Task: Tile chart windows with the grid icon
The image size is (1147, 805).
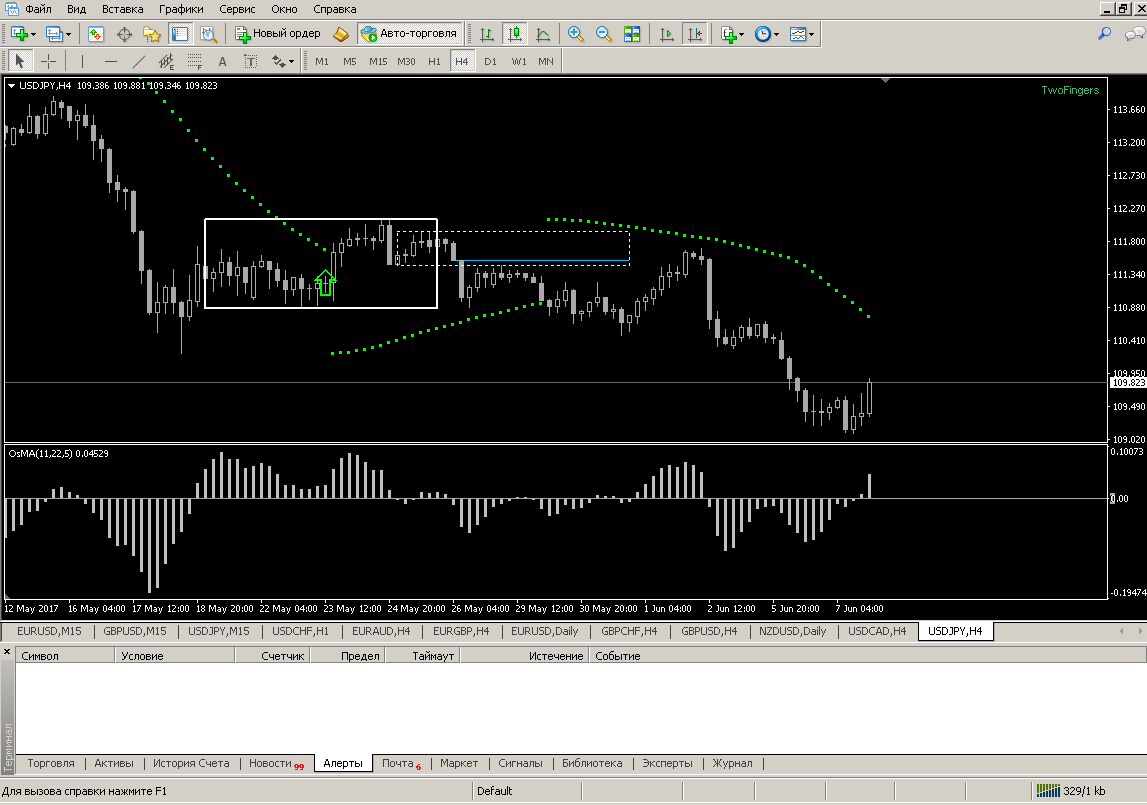Action: click(x=632, y=34)
